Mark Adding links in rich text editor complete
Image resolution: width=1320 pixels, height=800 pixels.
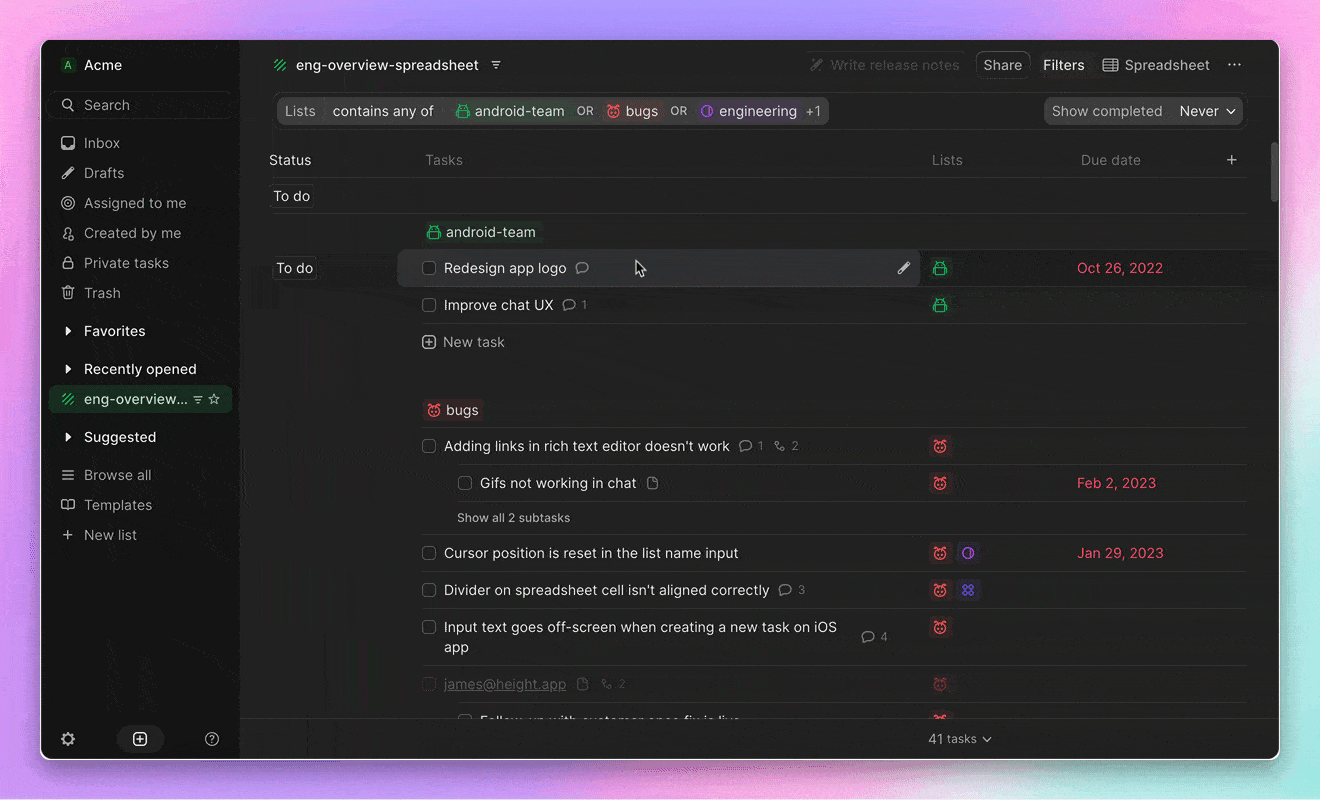(429, 446)
